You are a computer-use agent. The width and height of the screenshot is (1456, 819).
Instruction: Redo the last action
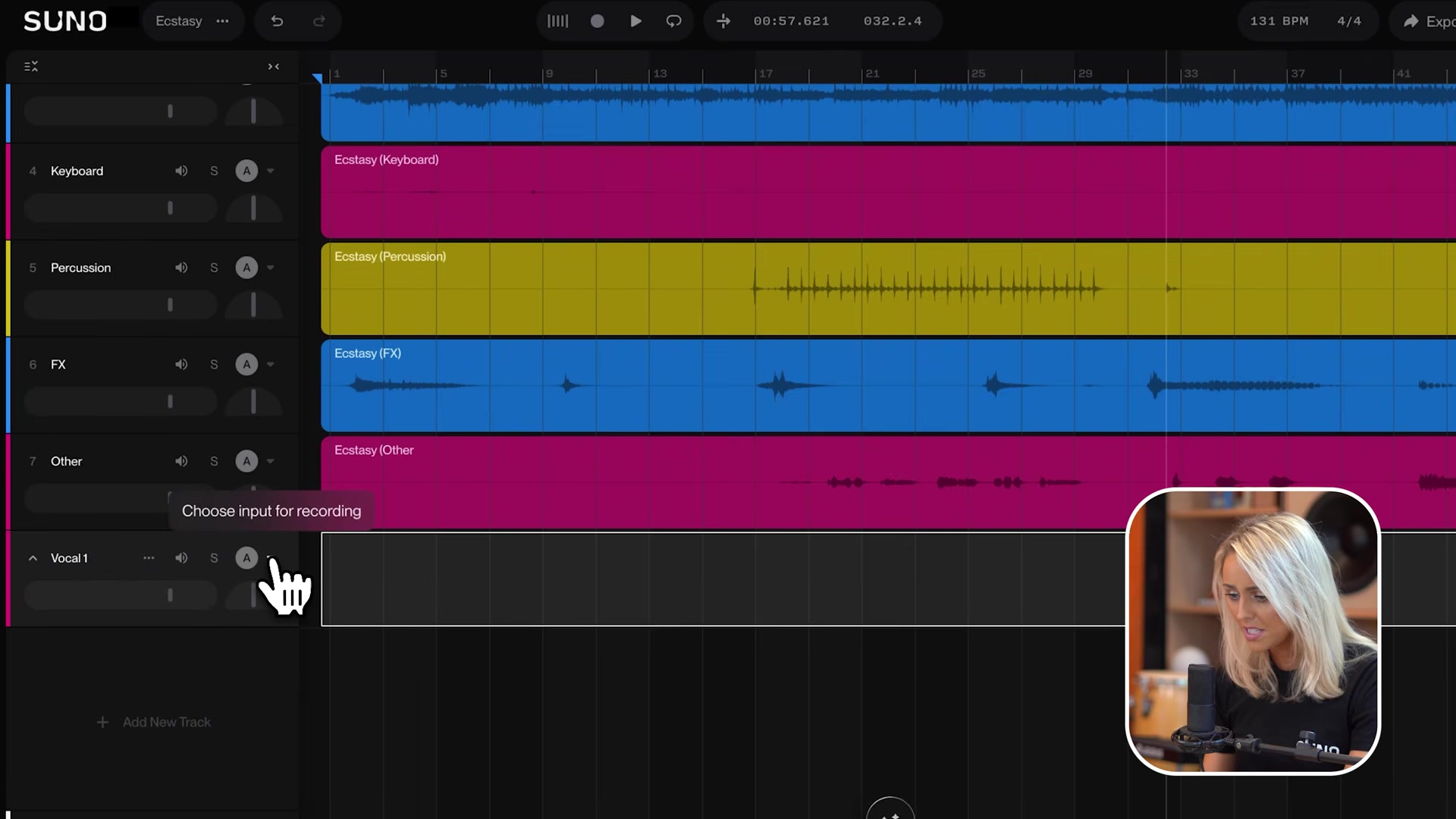(319, 21)
